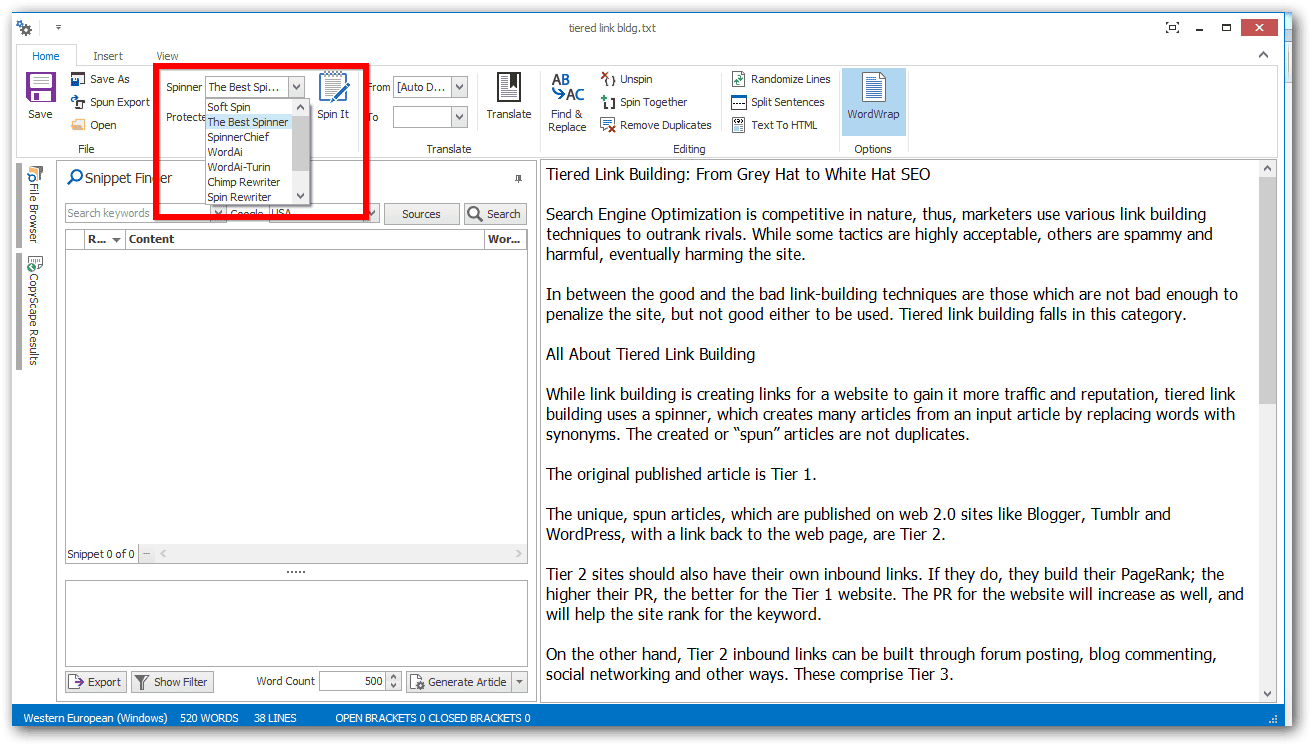Open the quick access toolbar dropdown

[58, 28]
